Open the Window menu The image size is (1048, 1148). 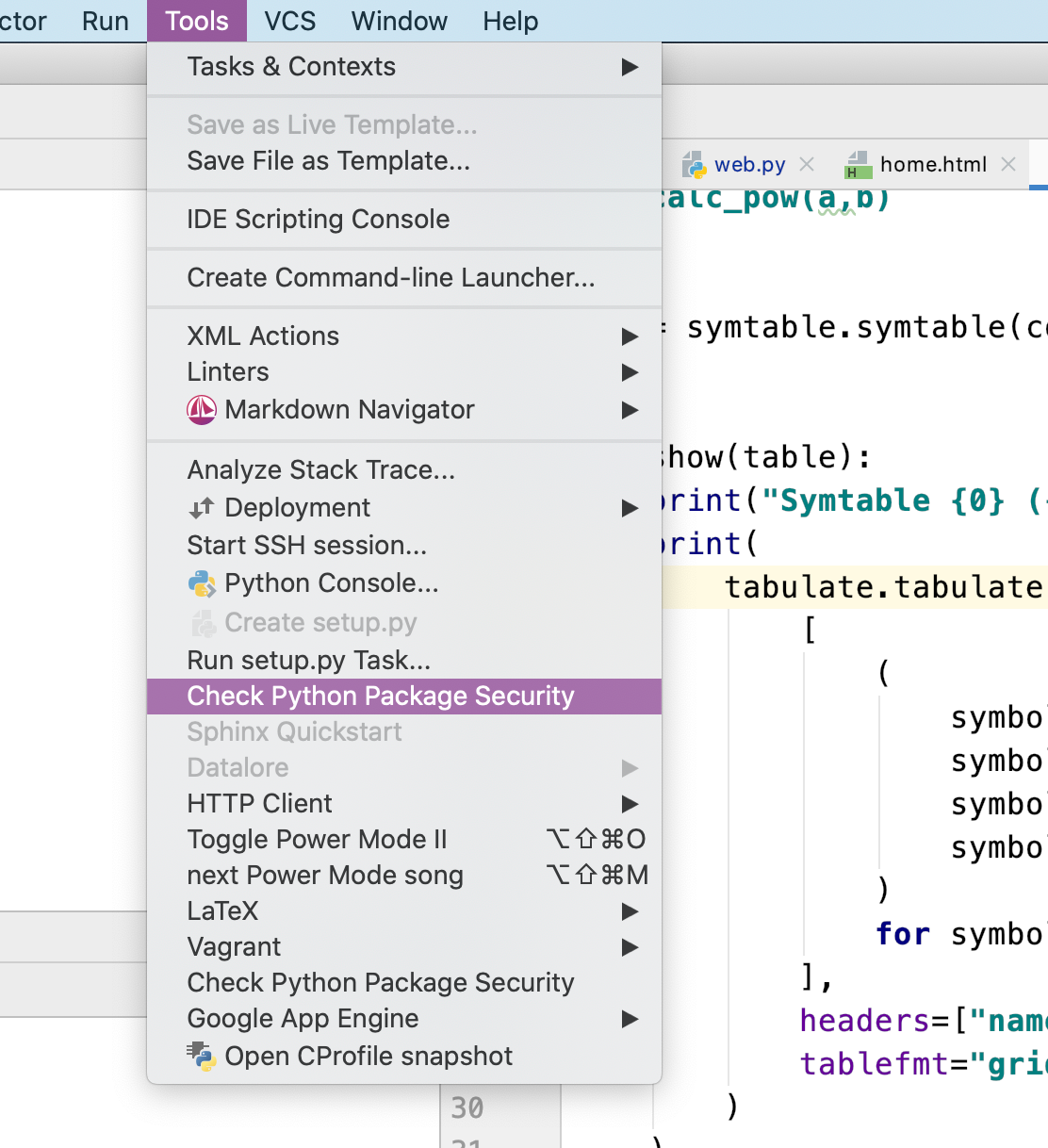tap(399, 21)
